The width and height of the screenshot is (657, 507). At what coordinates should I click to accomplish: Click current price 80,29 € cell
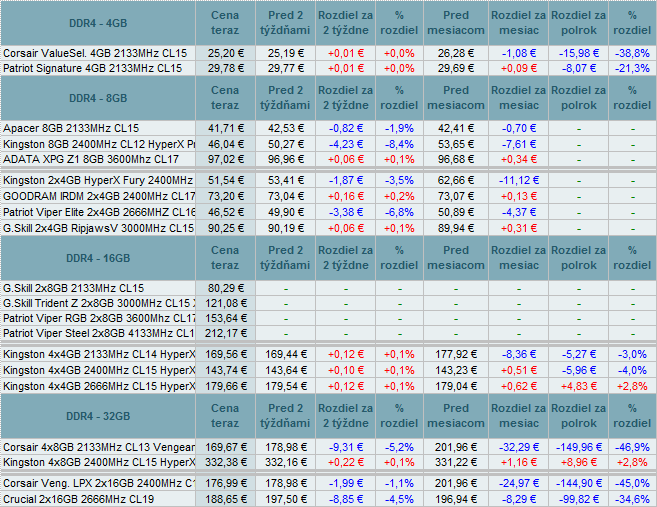coord(225,288)
